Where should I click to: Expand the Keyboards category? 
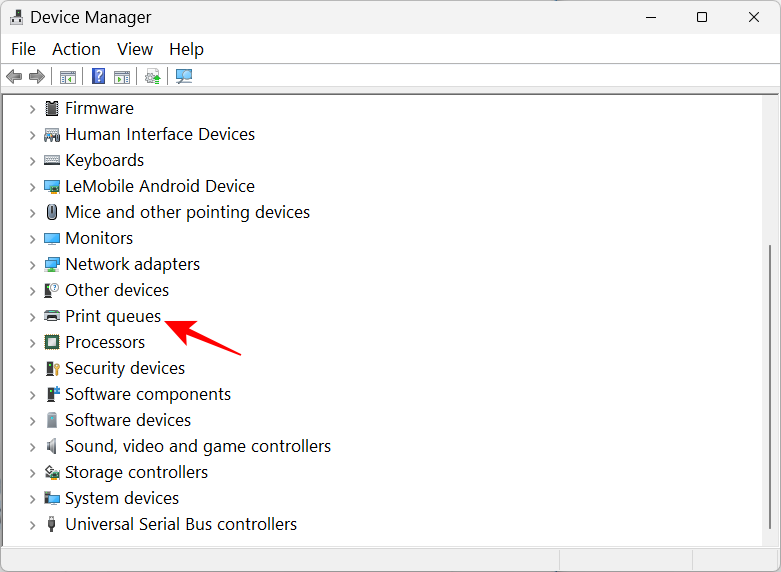[x=32, y=160]
